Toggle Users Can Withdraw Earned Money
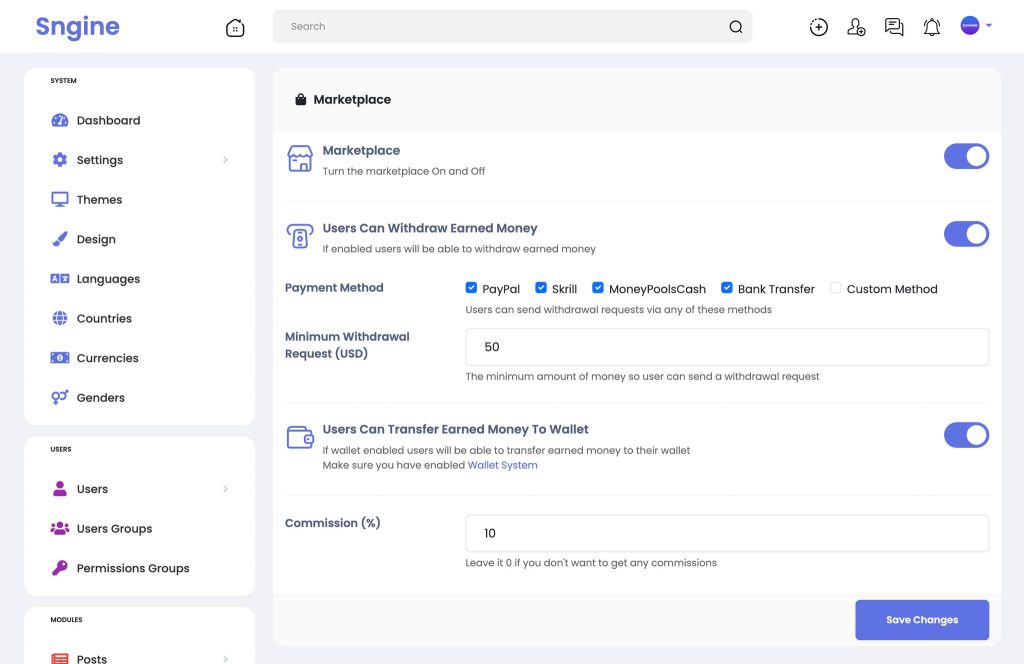This screenshot has height=664, width=1024. pos(966,234)
